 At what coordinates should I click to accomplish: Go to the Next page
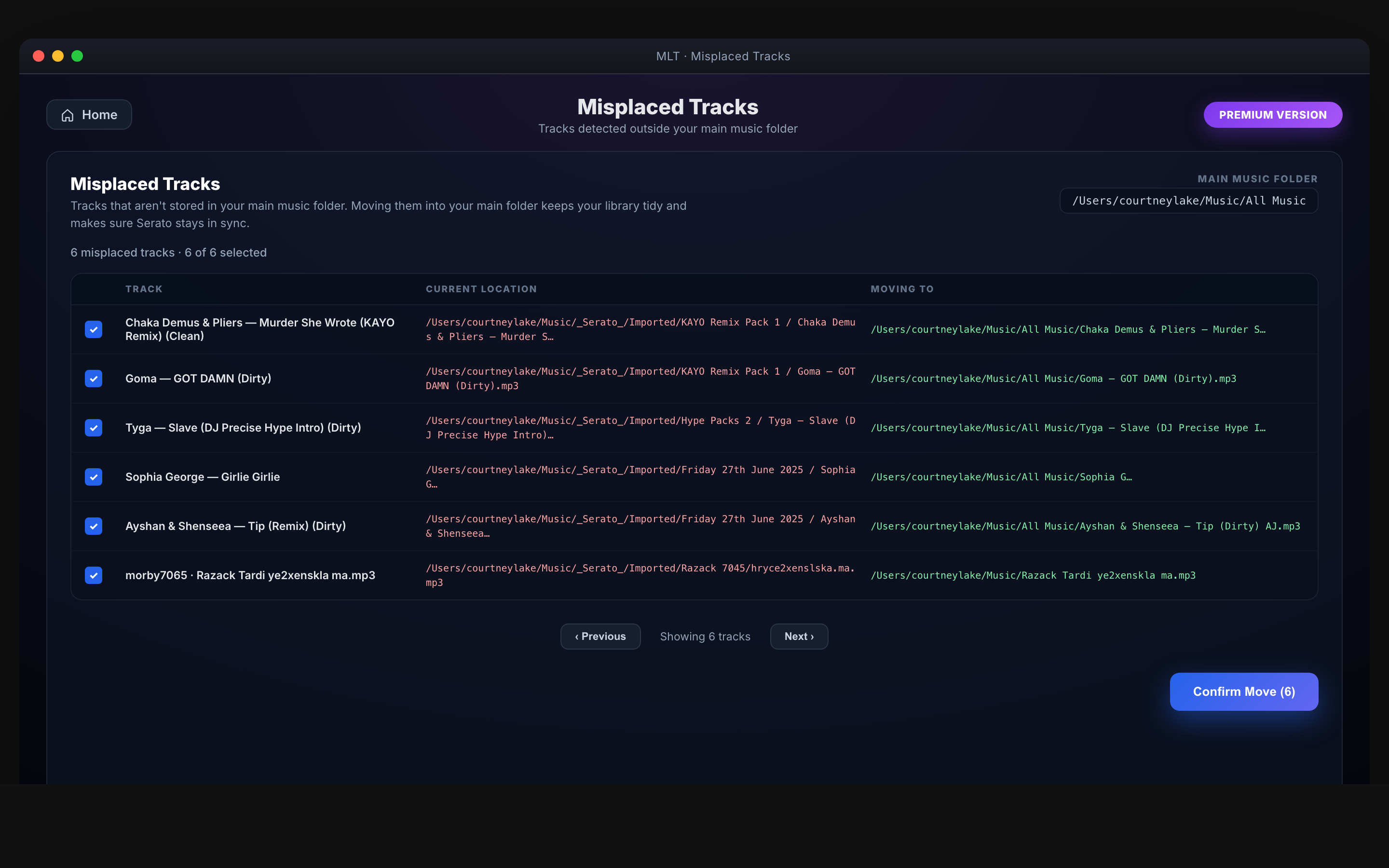point(799,637)
